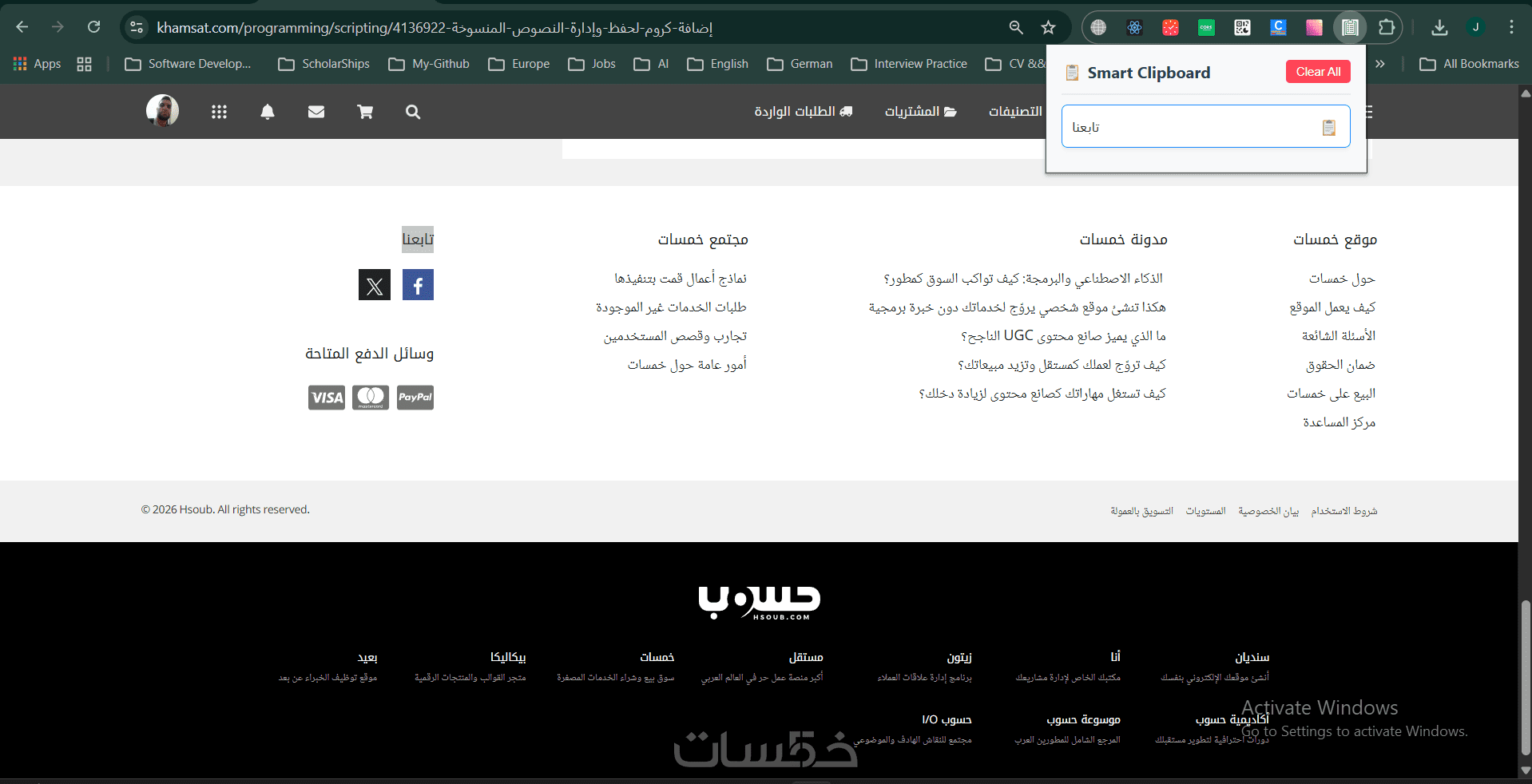Open the Extensions puzzle menu

(1387, 27)
